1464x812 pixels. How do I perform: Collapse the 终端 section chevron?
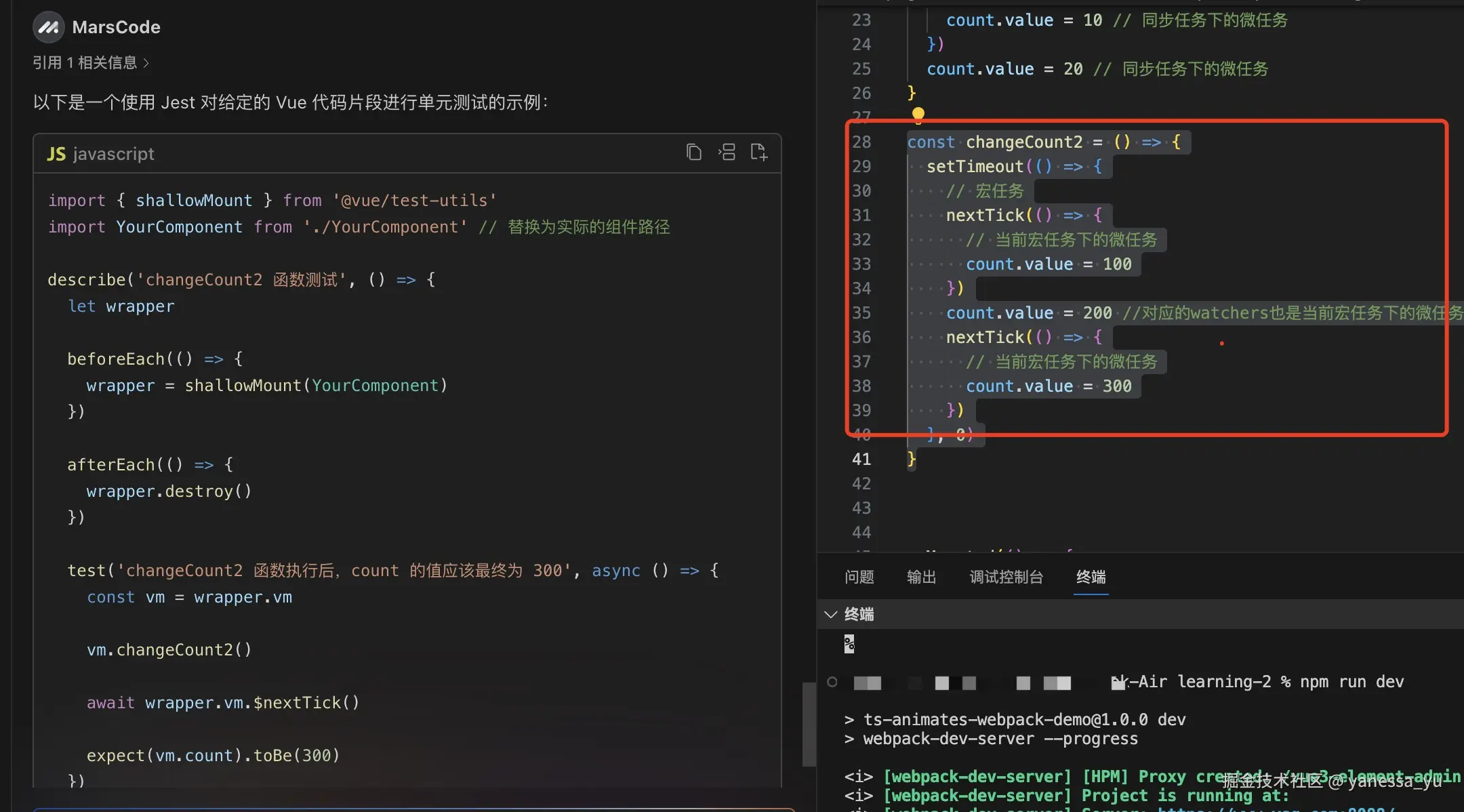[830, 614]
